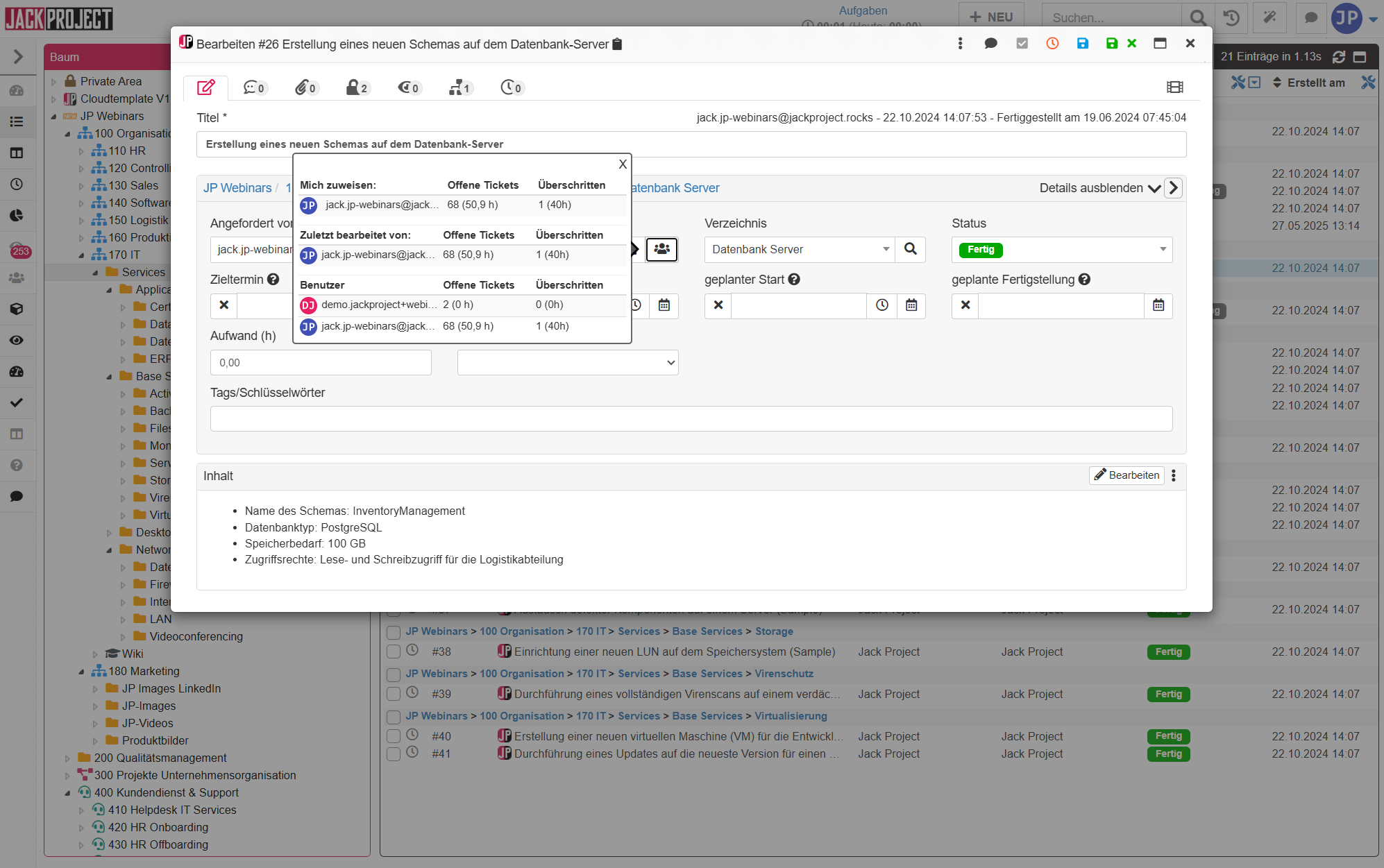Click the Verzeichnis search magnifier button
This screenshot has width=1384, height=868.
pos(911,250)
